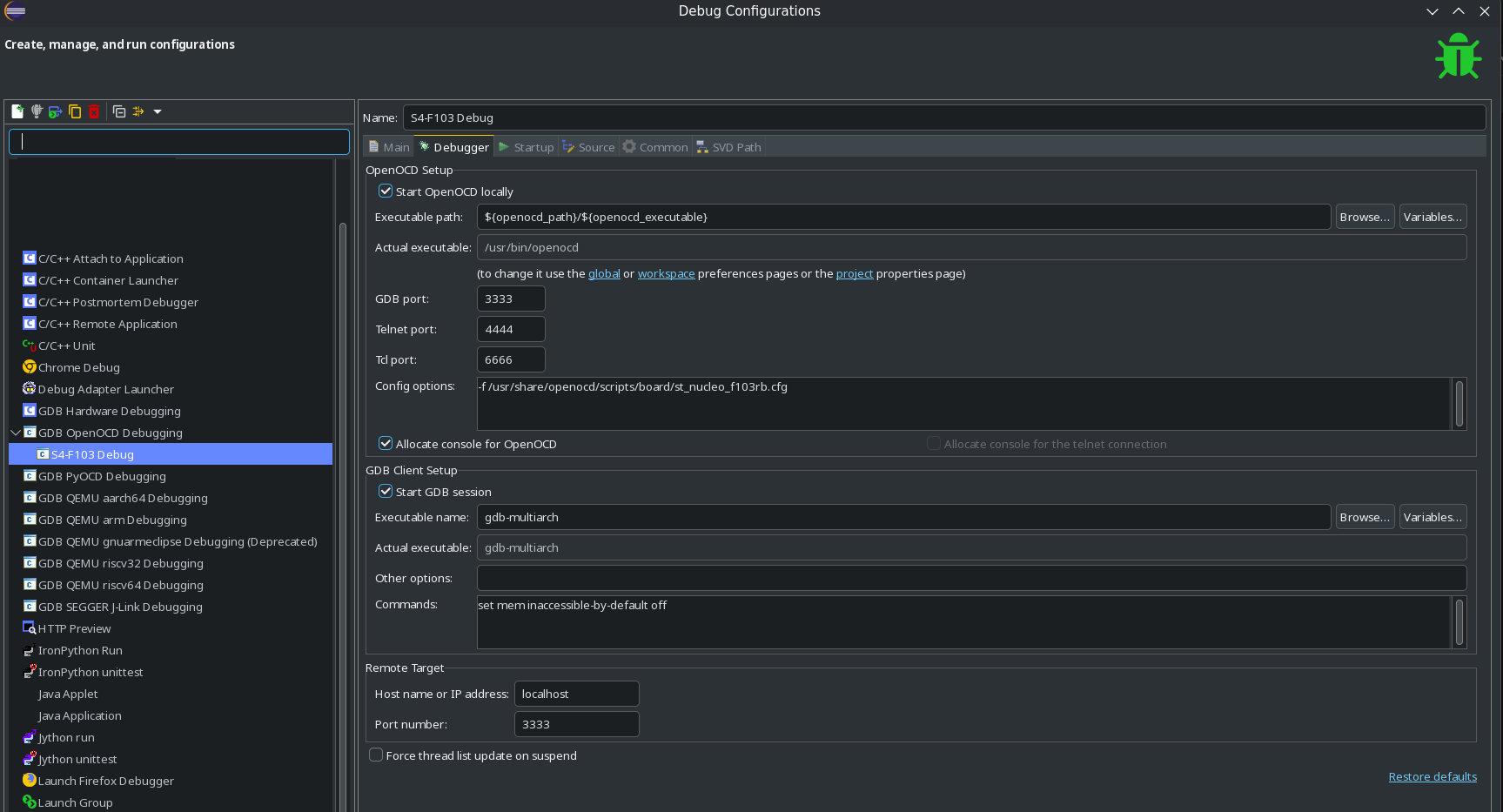Click the Restore defaults link
This screenshot has height=812, width=1503.
click(x=1433, y=776)
